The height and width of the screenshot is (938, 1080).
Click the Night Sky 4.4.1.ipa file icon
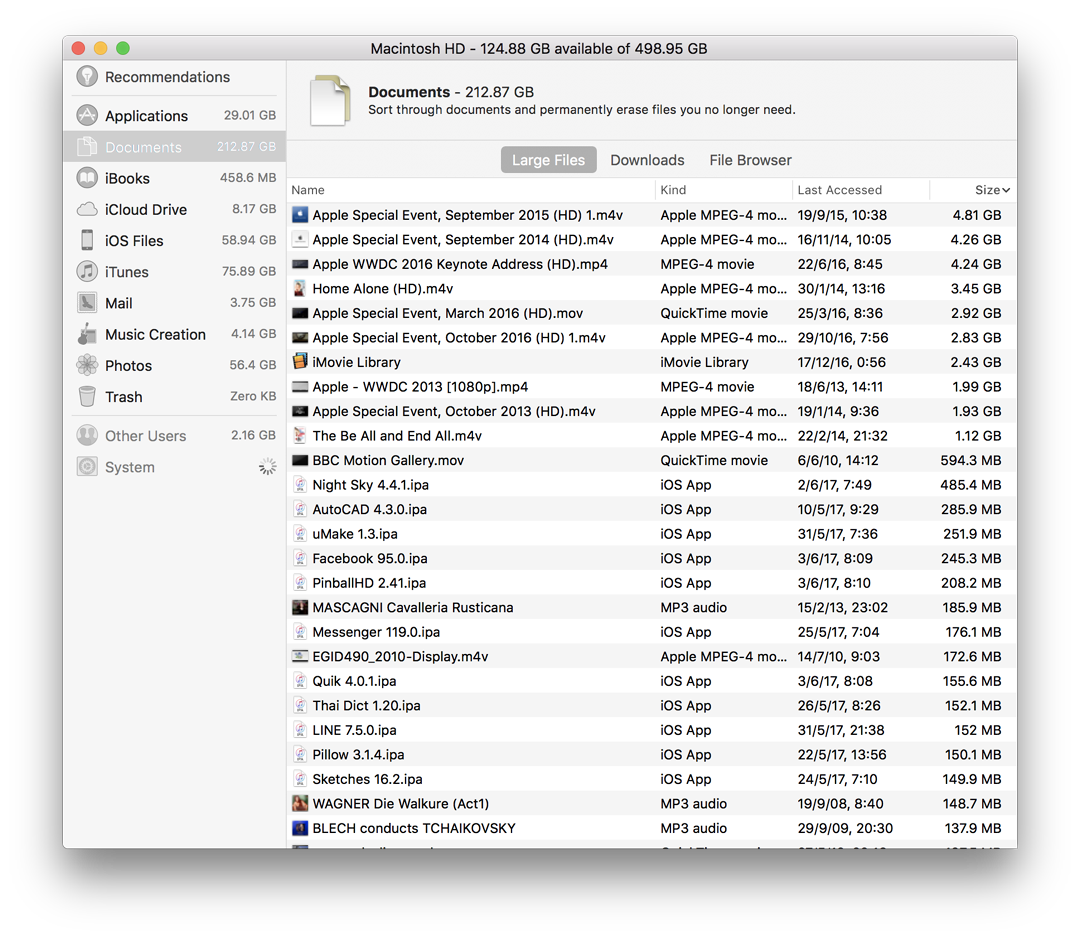300,484
